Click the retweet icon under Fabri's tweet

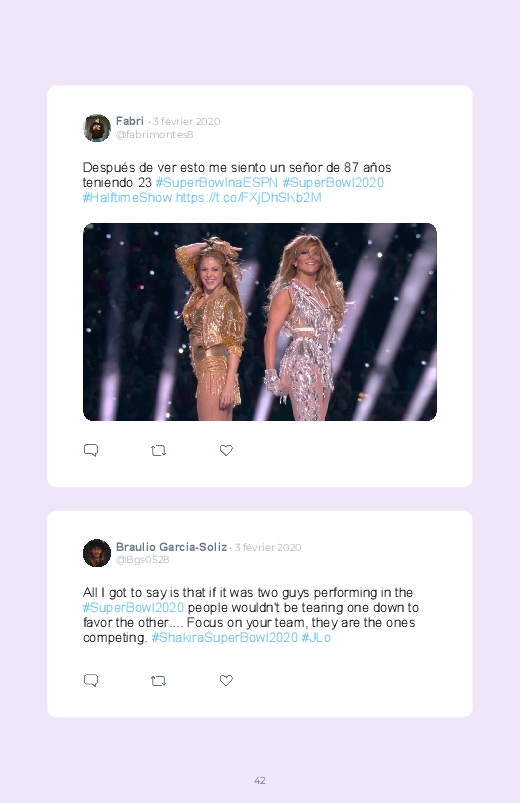click(x=158, y=450)
